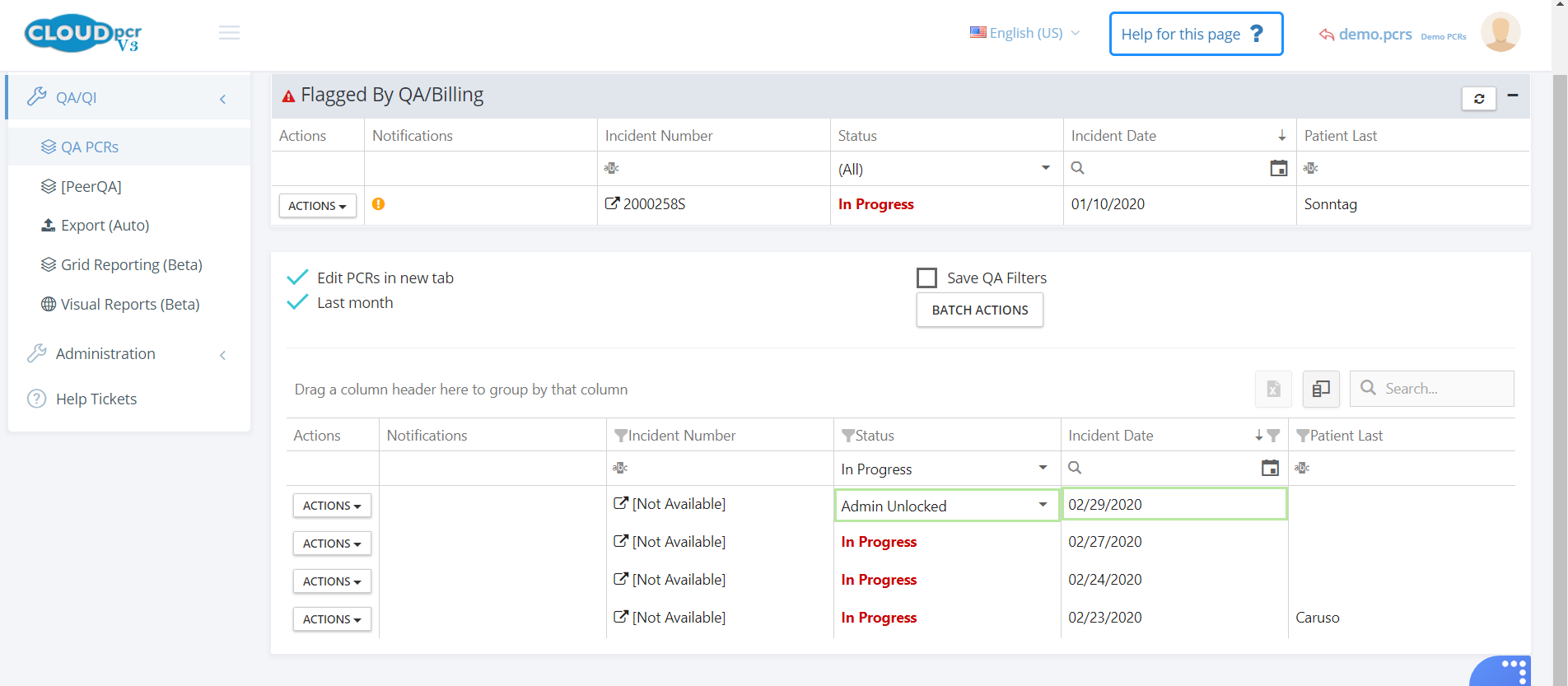This screenshot has height=686, width=1568.
Task: Refresh the Flagged By QA/Billing panel
Action: [x=1478, y=99]
